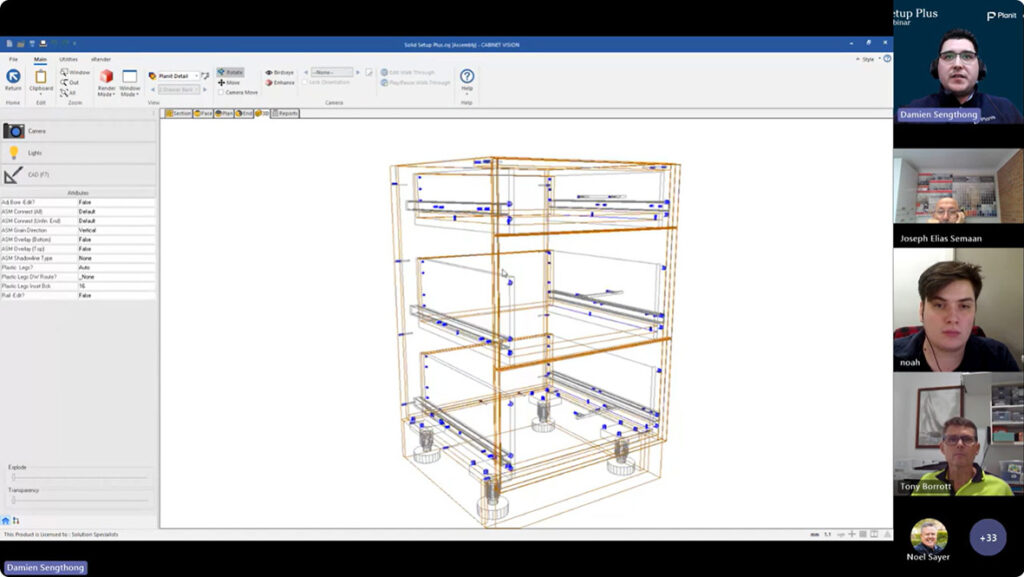Open the Lights panel button
The width and height of the screenshot is (1024, 577).
pos(34,153)
